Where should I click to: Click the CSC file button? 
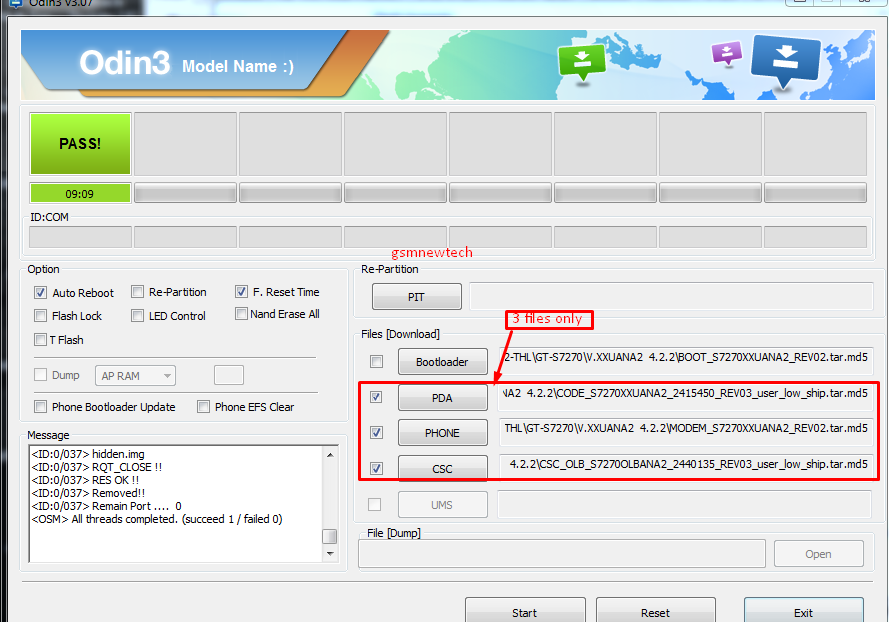coord(443,468)
